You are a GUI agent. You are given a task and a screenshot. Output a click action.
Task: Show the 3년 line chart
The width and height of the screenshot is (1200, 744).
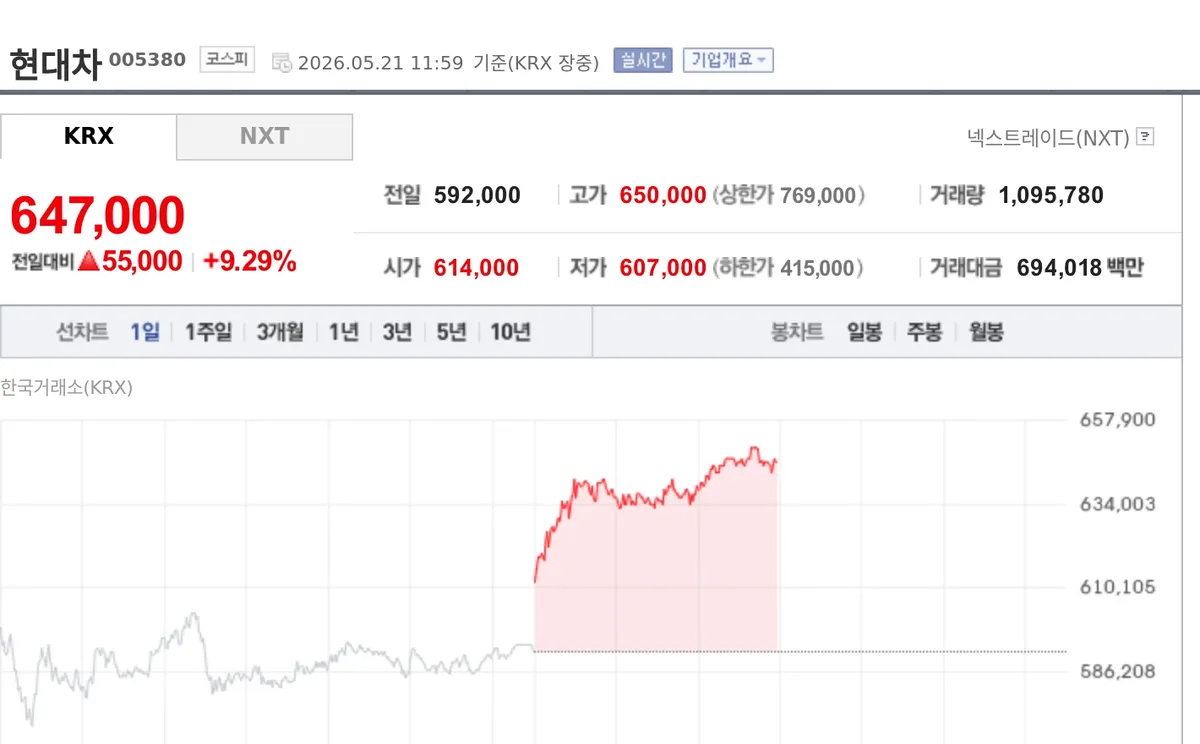tap(397, 332)
